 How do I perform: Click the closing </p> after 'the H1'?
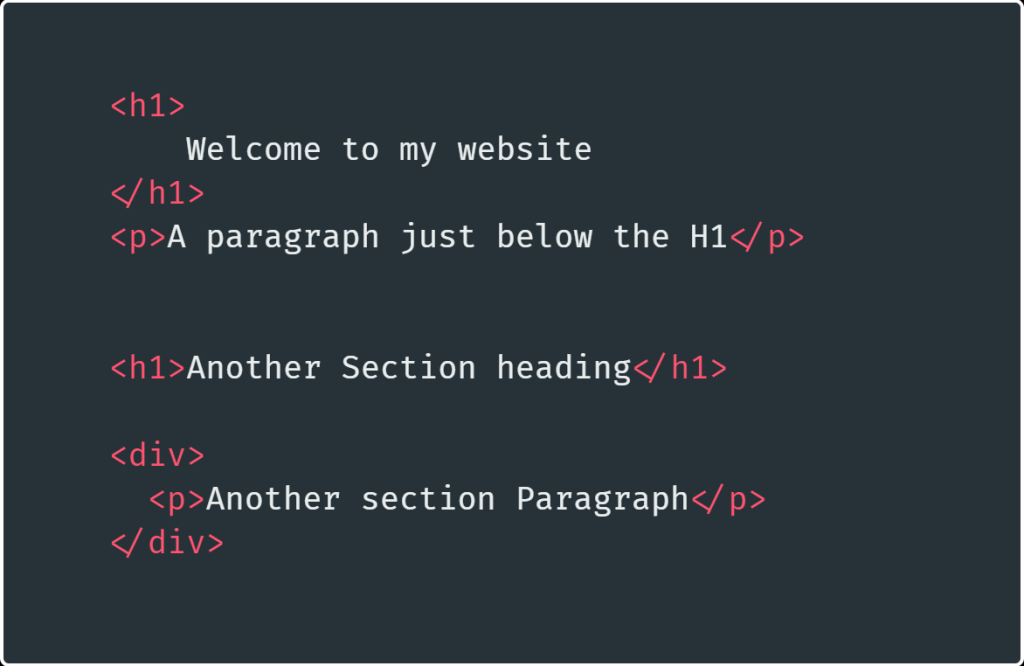pos(767,238)
